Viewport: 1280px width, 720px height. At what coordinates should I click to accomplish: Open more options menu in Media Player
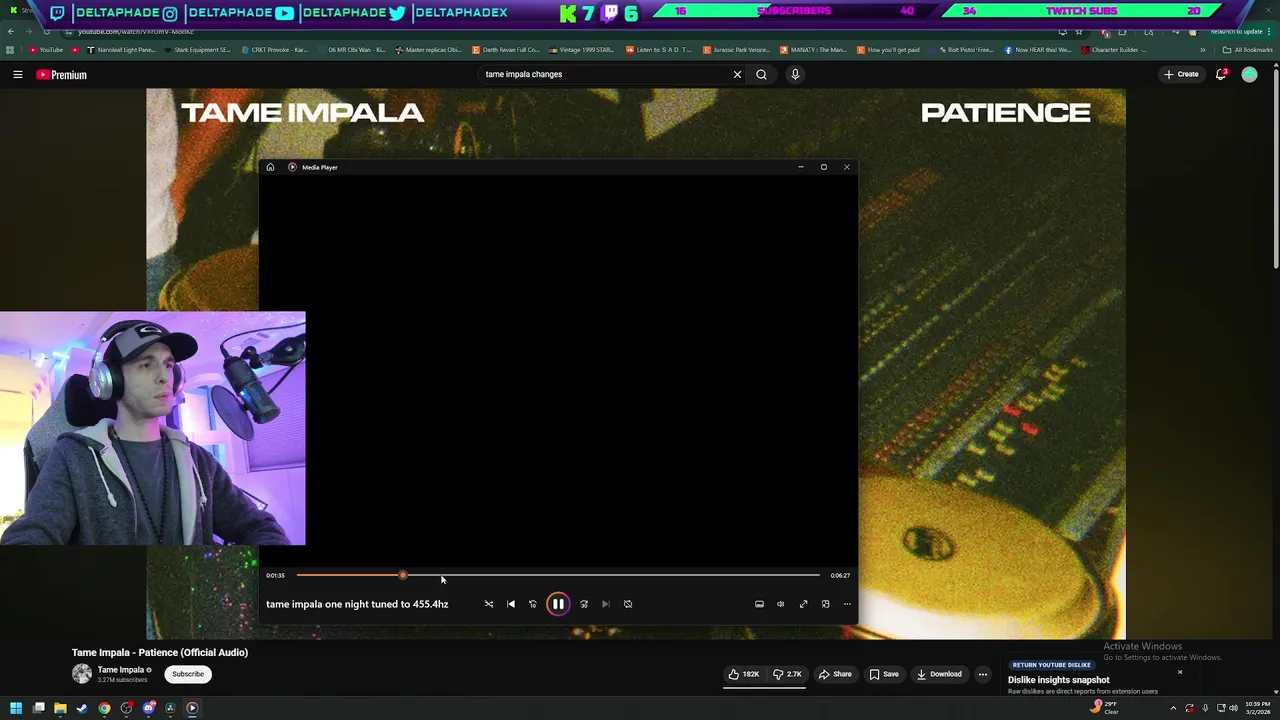point(847,604)
